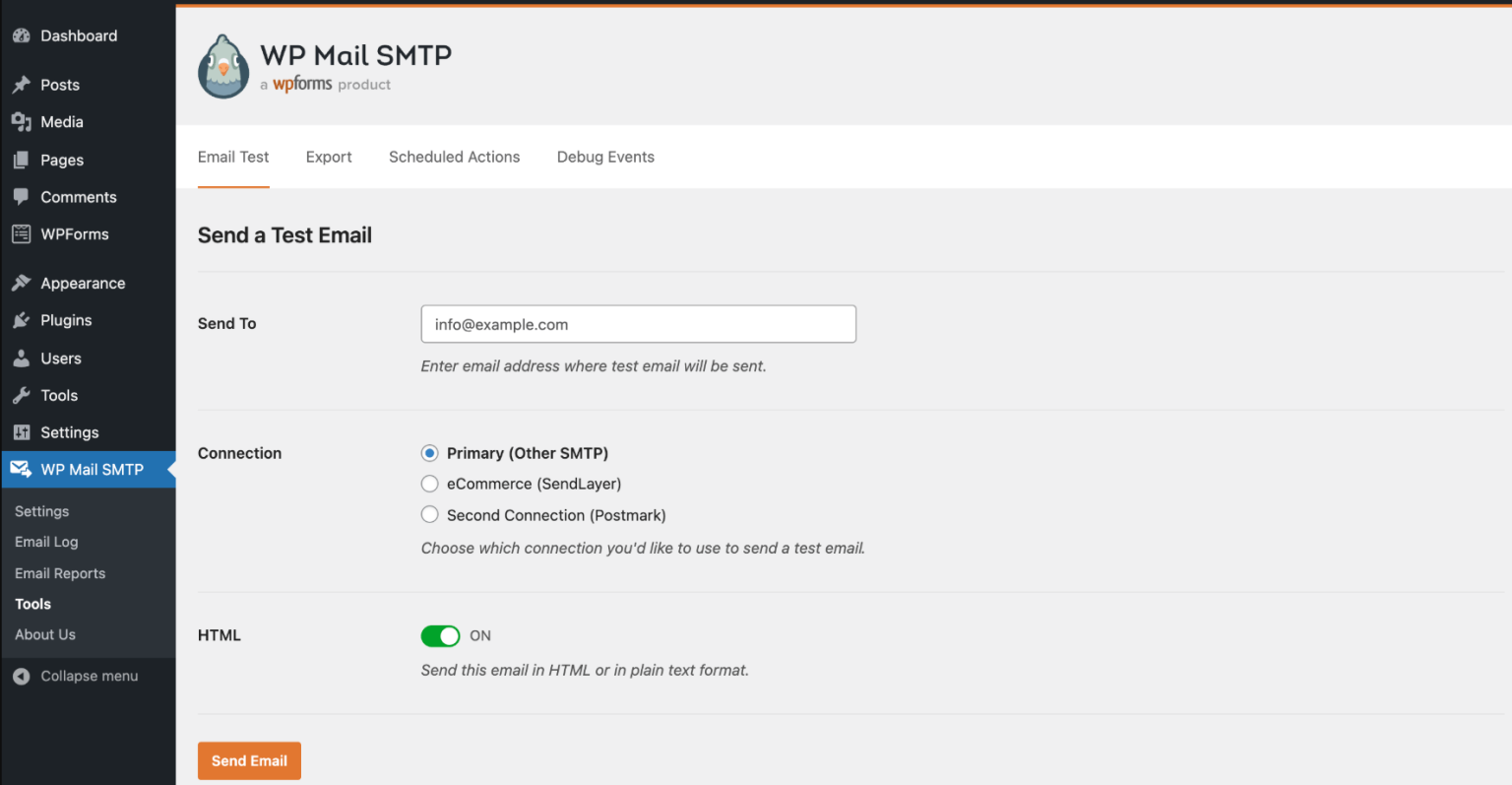Click the WP Mail SMTP envelope icon
The width and height of the screenshot is (1512, 785).
[x=21, y=470]
